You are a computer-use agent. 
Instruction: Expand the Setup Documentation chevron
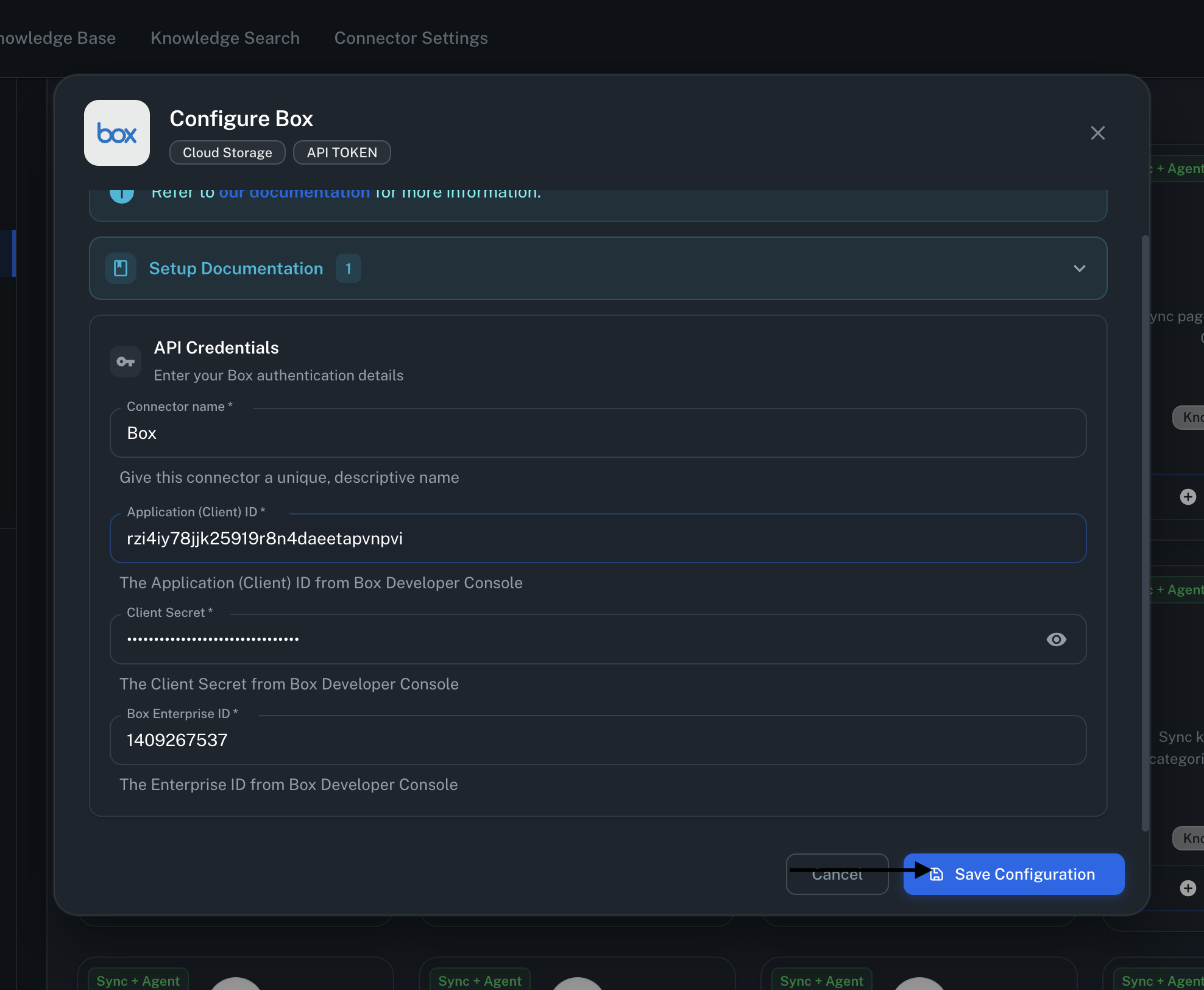point(1079,268)
